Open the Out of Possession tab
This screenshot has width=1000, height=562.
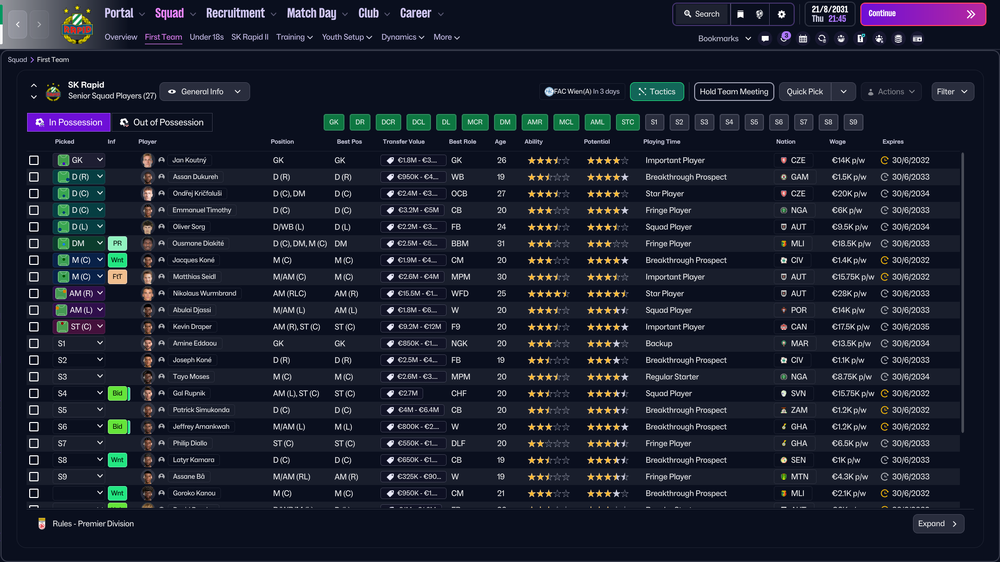point(161,122)
